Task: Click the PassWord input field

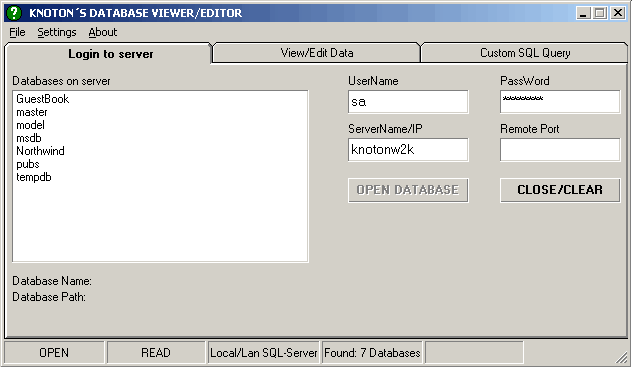Action: point(560,102)
